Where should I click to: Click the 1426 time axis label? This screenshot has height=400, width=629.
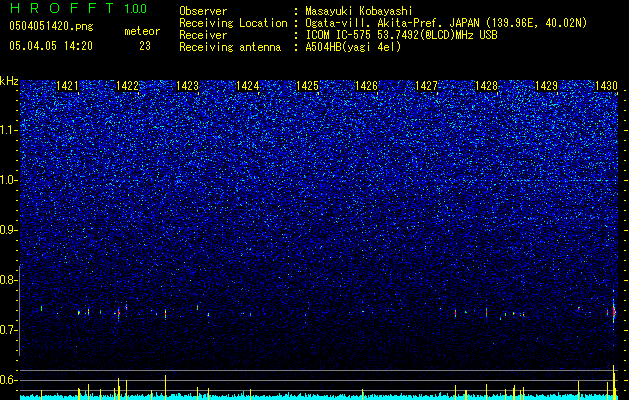[x=367, y=86]
